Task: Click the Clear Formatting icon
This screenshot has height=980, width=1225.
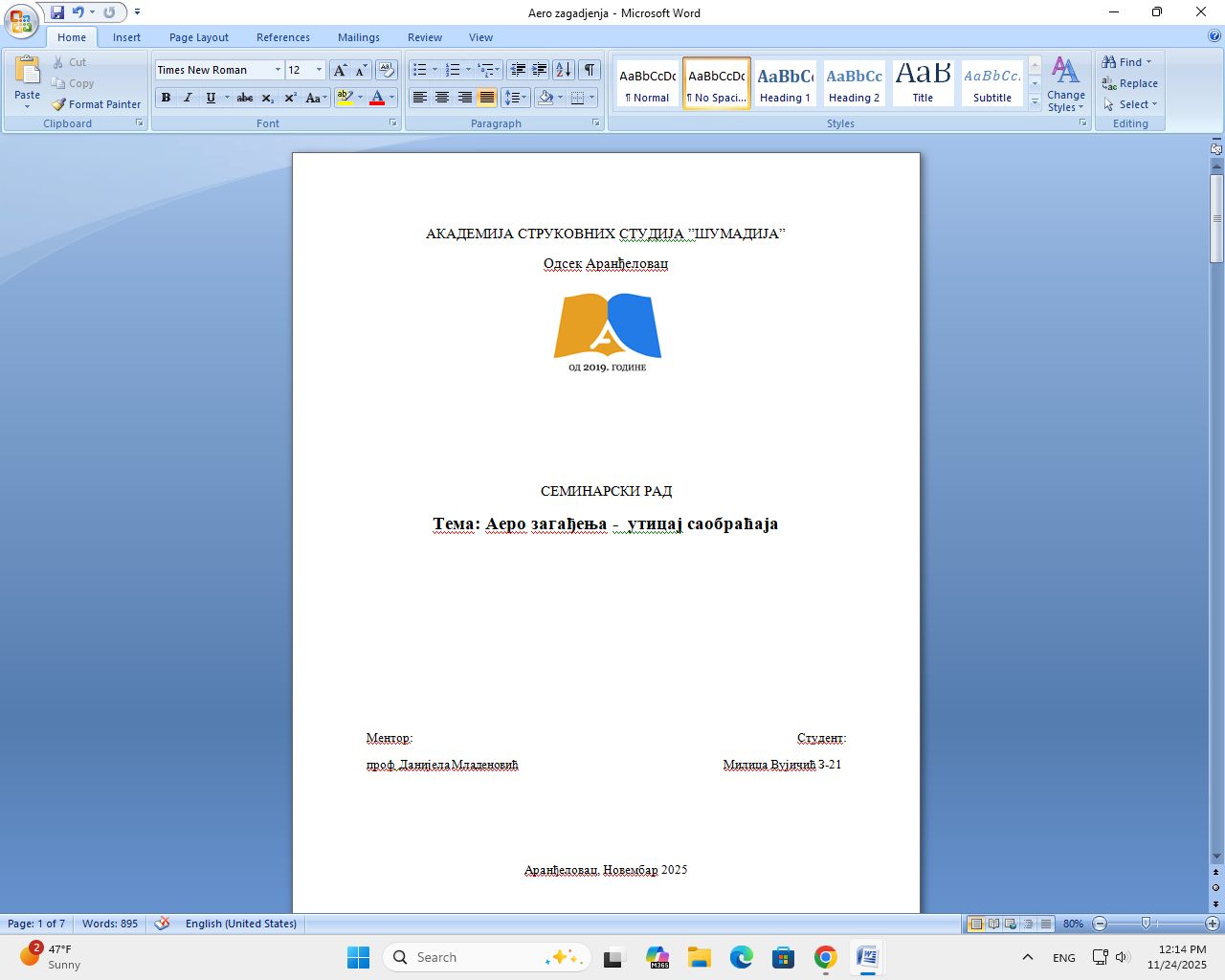Action: [x=387, y=70]
